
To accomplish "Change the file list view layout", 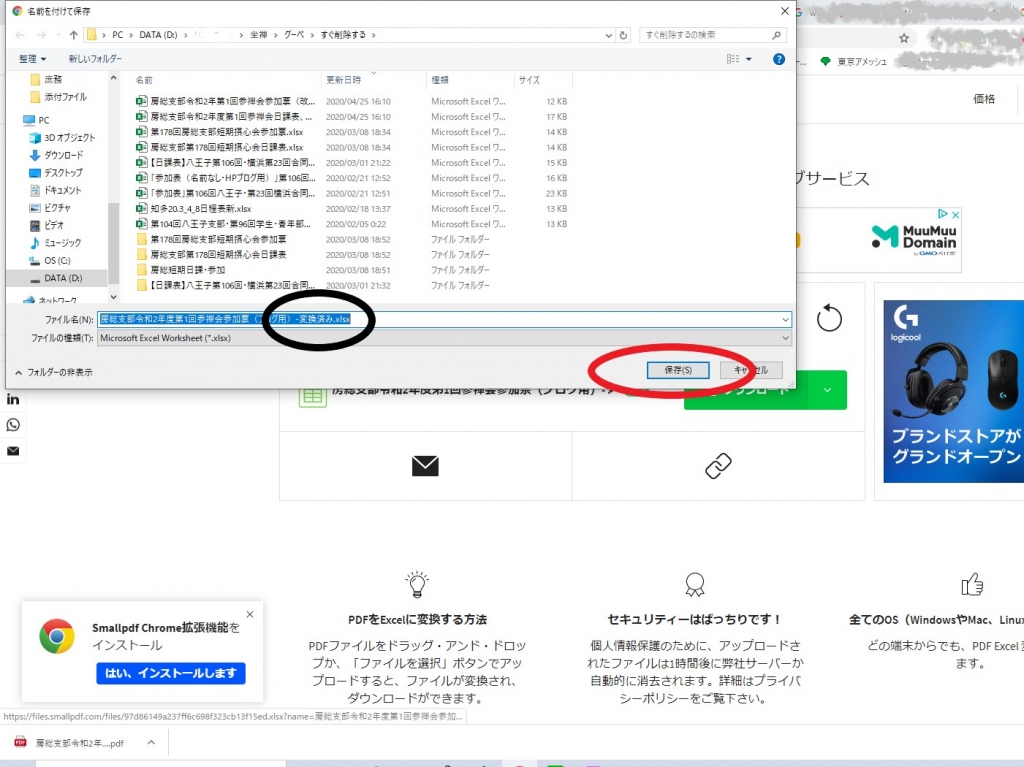I will 733,59.
